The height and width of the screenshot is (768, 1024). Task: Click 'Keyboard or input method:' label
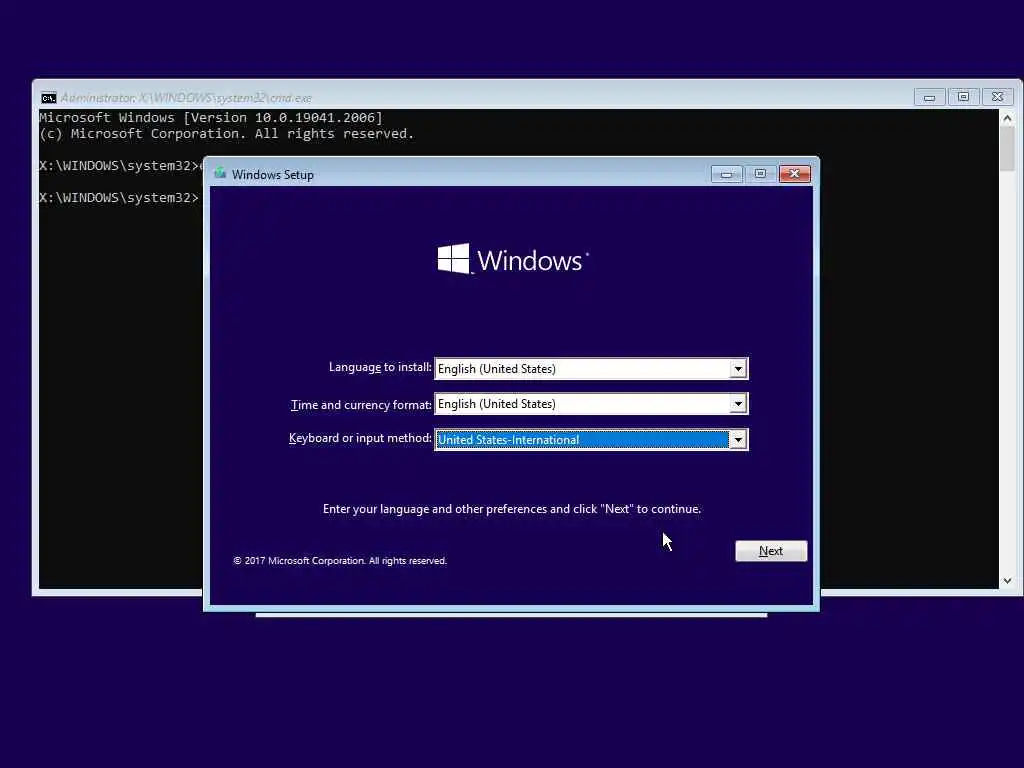point(360,438)
